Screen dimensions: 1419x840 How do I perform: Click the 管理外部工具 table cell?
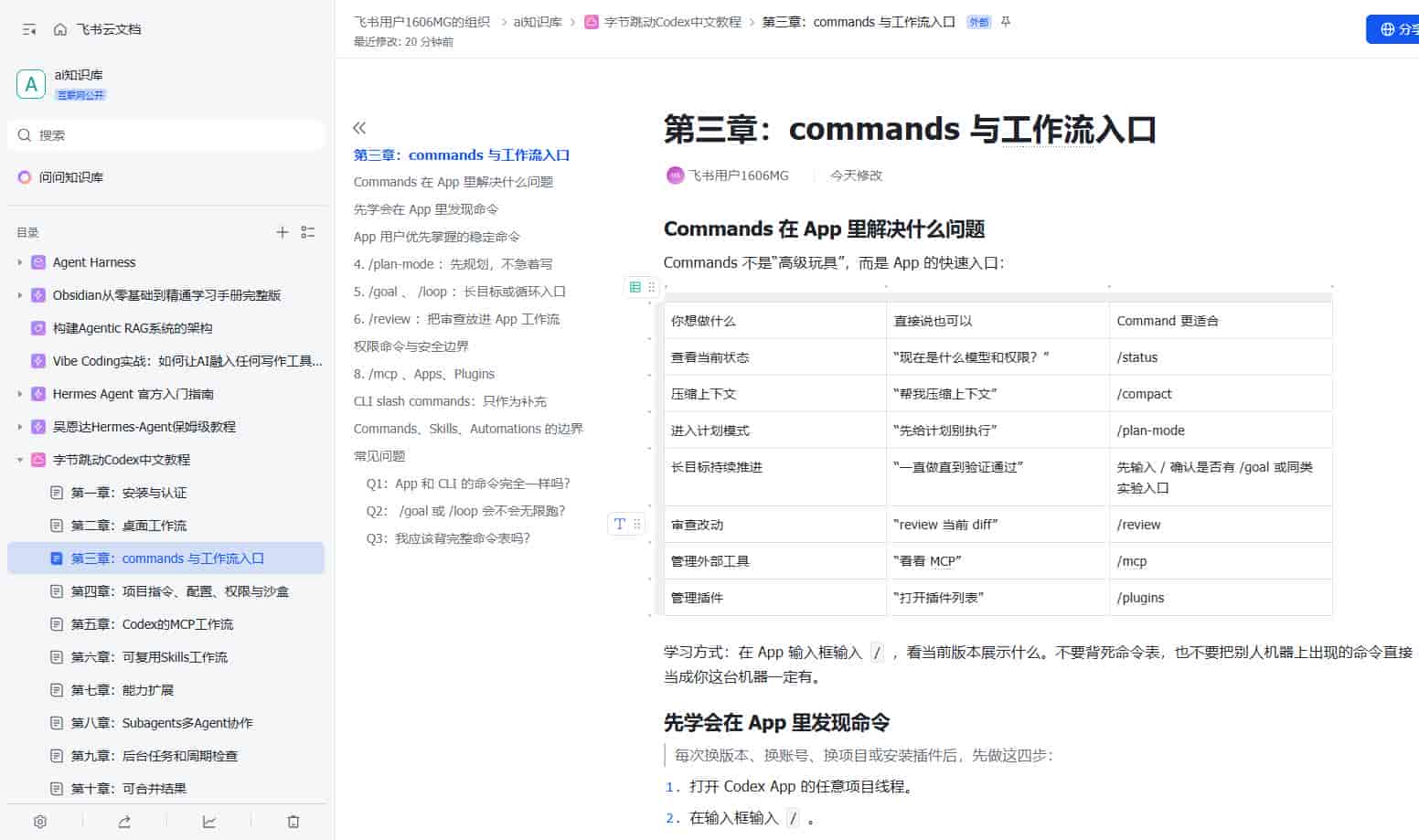pos(775,561)
